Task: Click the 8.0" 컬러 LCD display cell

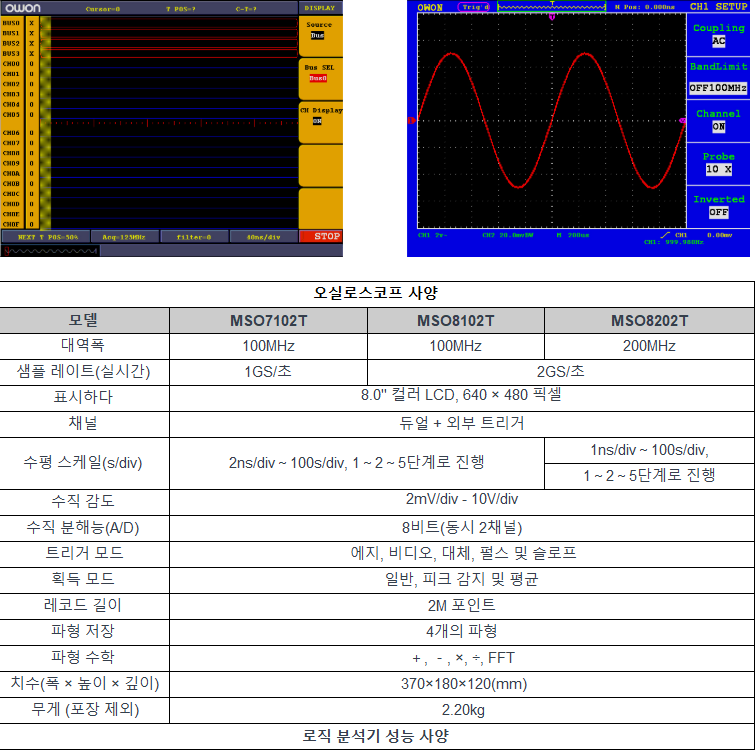Action: (461, 398)
